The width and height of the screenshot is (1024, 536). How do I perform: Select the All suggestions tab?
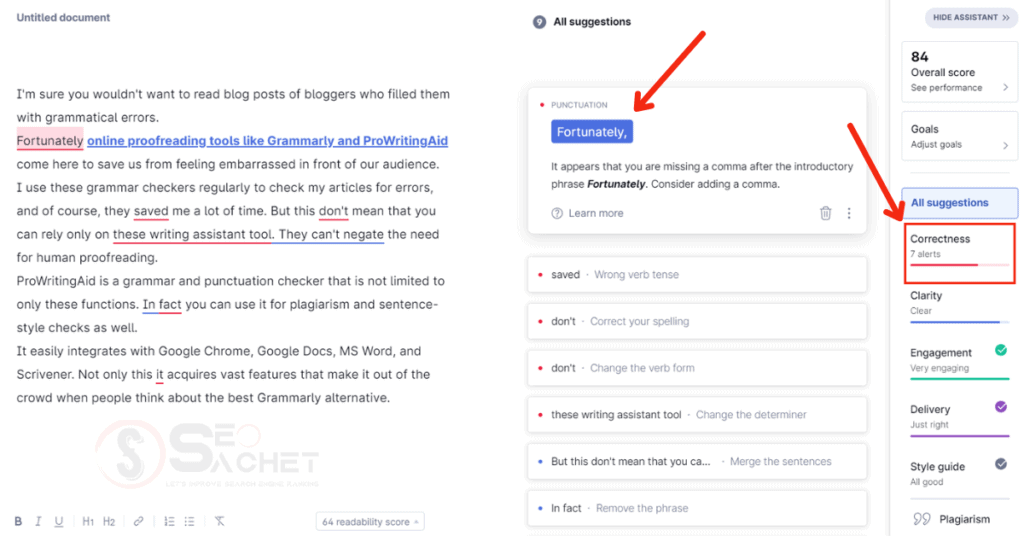coord(959,203)
